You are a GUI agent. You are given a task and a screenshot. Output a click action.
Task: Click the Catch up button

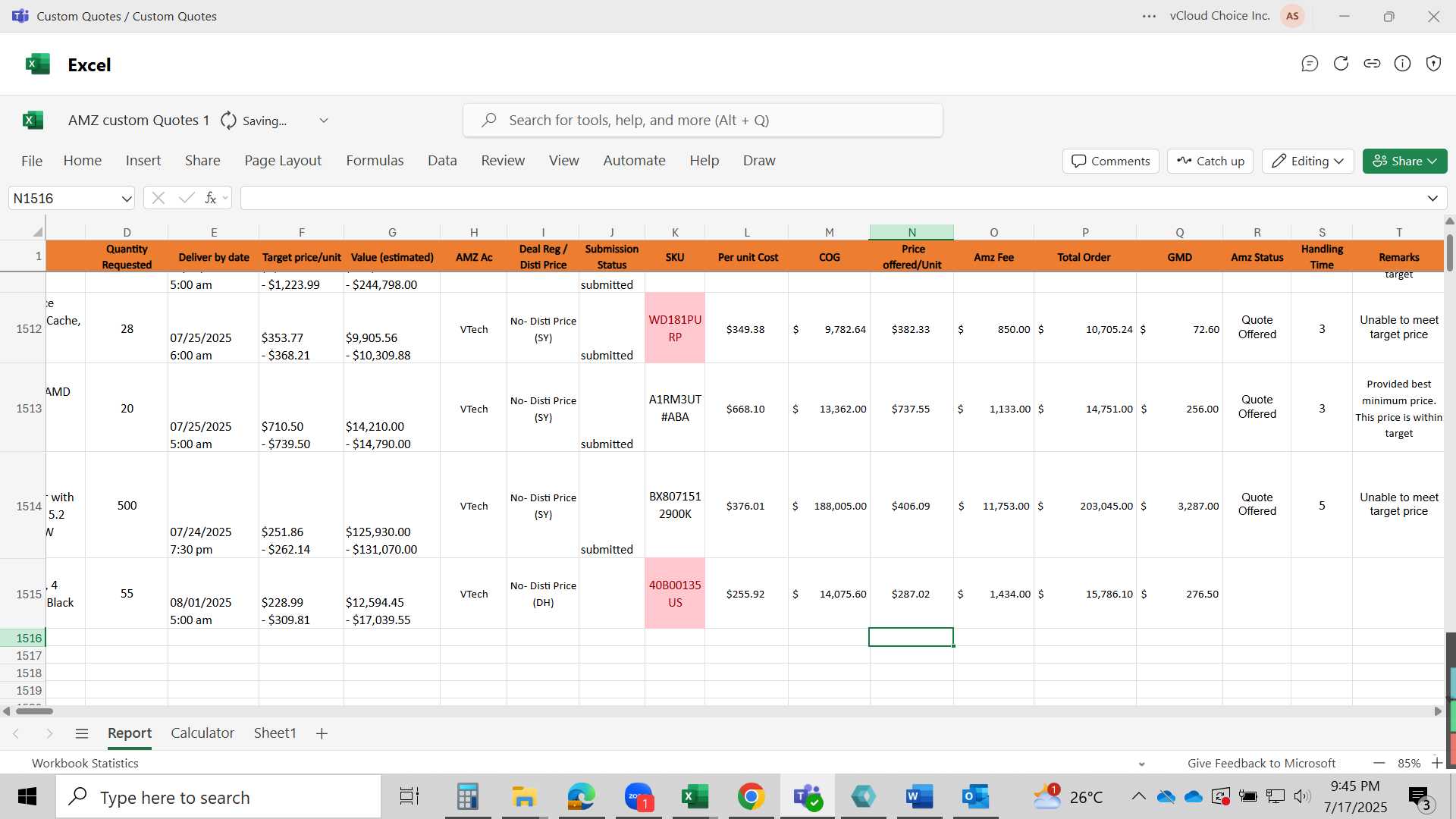[x=1210, y=161]
